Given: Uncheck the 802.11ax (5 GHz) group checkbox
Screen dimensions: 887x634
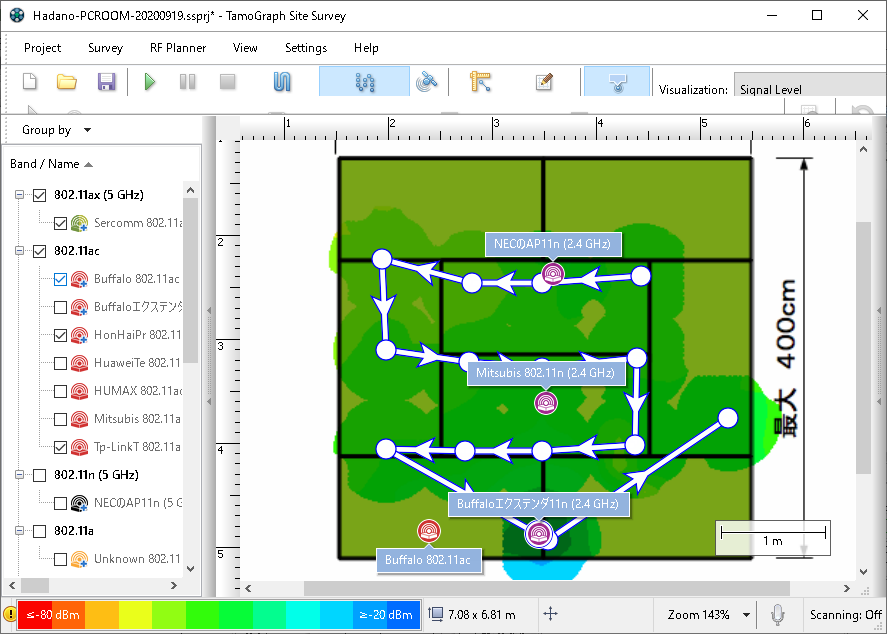Looking at the screenshot, I should (x=39, y=195).
